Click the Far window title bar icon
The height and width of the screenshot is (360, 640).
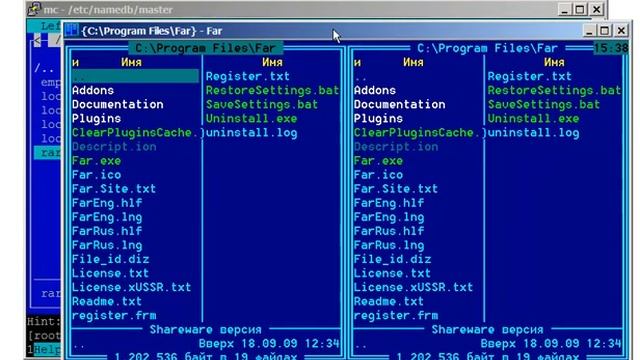[x=72, y=30]
